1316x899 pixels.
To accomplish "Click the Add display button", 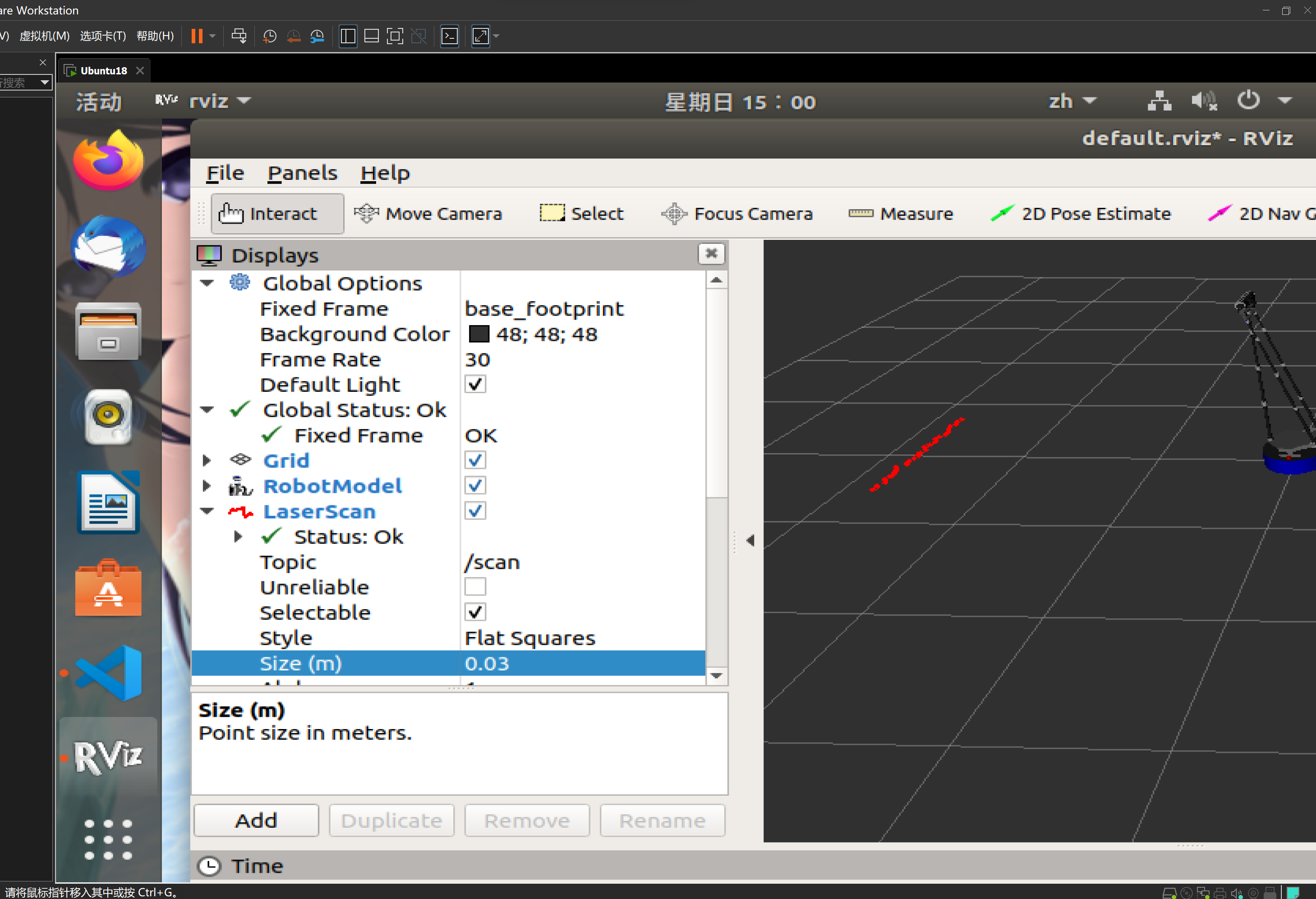I will [x=257, y=820].
